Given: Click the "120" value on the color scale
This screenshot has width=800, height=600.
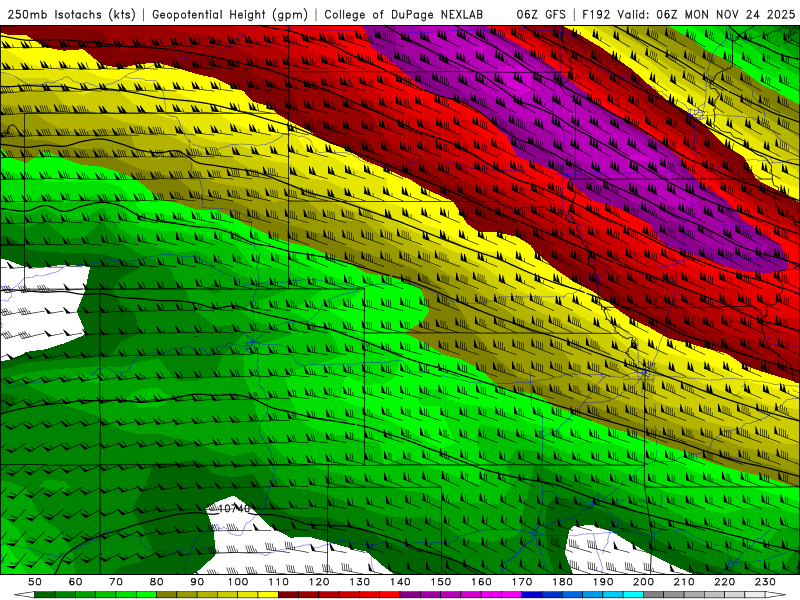Looking at the screenshot, I should point(319,582).
